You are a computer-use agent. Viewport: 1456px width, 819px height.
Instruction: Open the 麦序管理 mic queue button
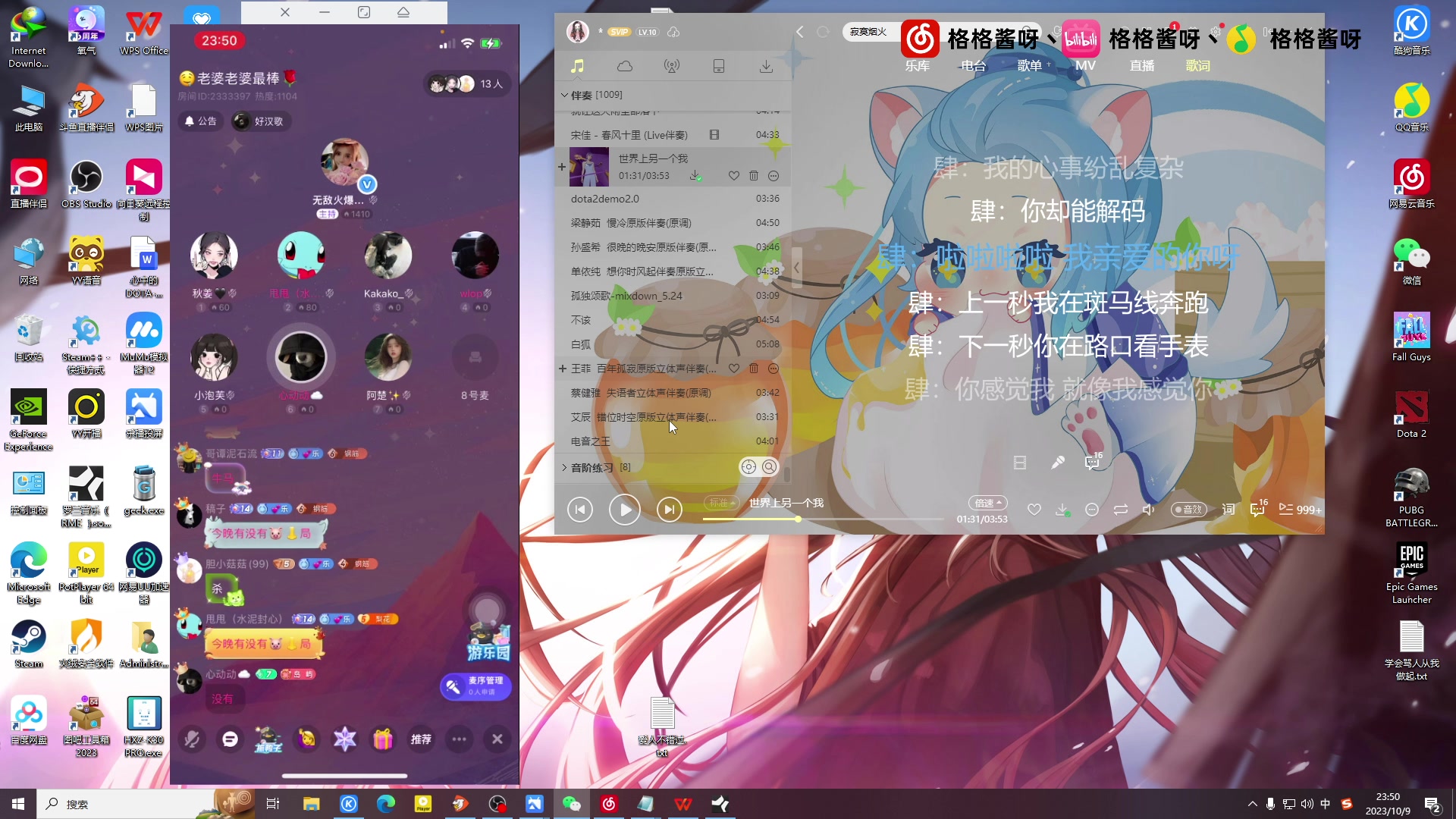pos(476,686)
